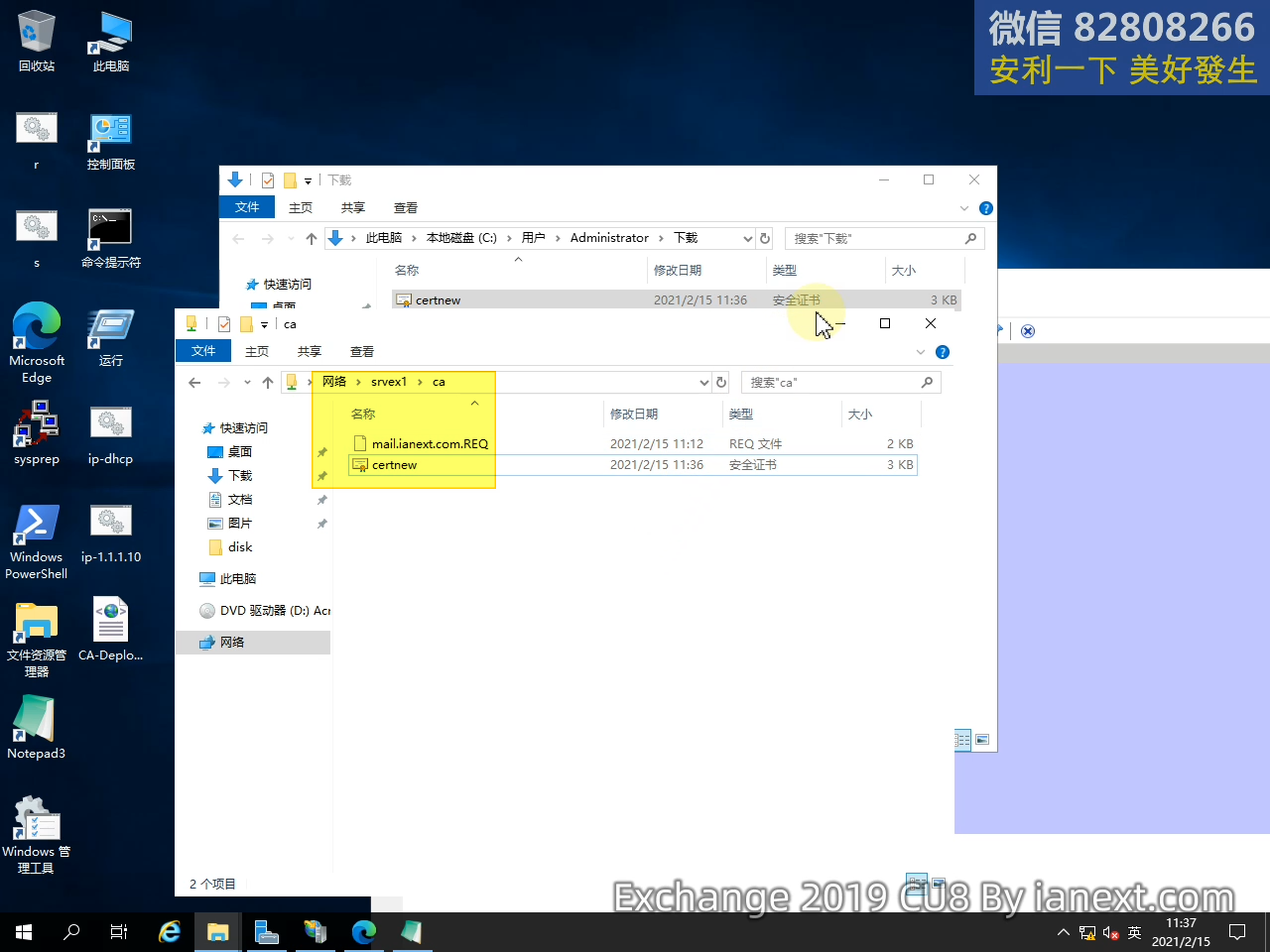Expand ribbon chevron in Downloads window

pos(964,208)
